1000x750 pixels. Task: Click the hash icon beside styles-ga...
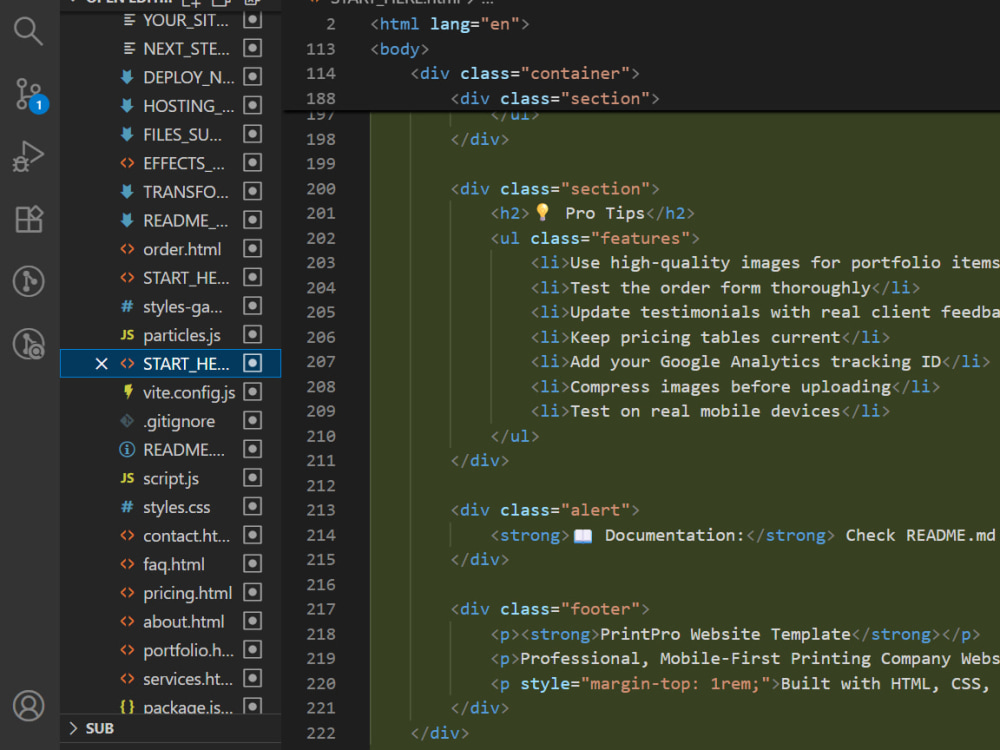tap(127, 307)
